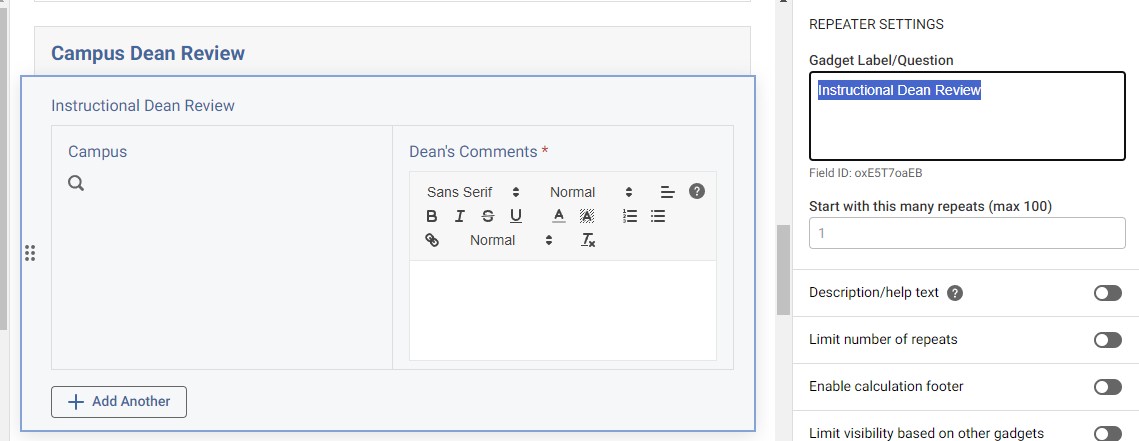Open the Normal dropdown beside the link icon

tap(511, 240)
